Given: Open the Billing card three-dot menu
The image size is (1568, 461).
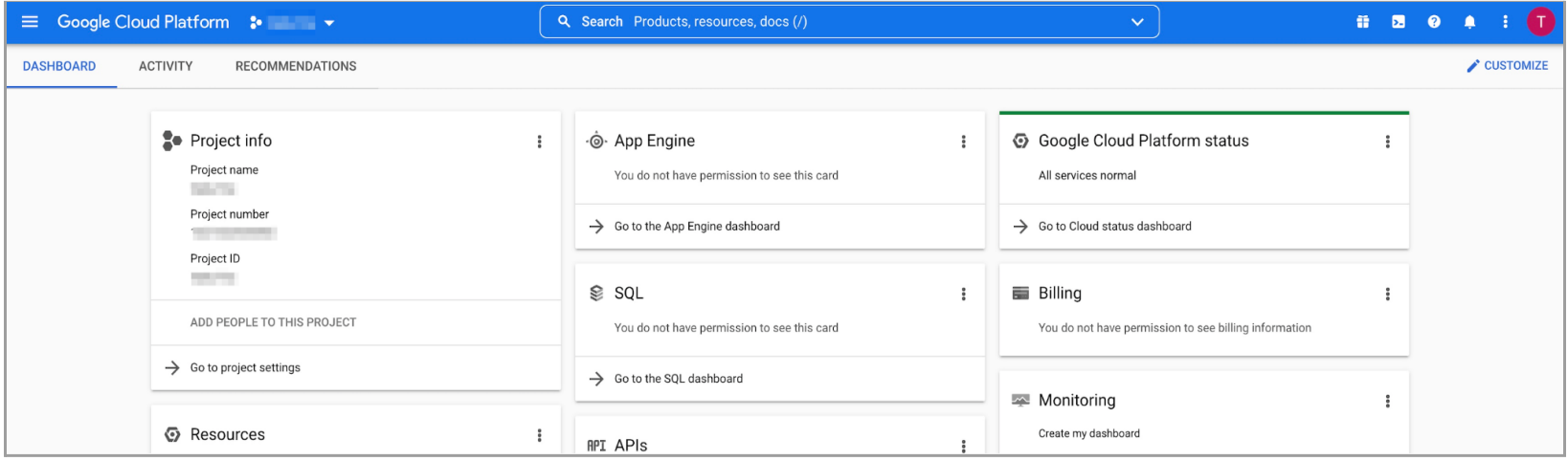Looking at the screenshot, I should (x=1387, y=295).
